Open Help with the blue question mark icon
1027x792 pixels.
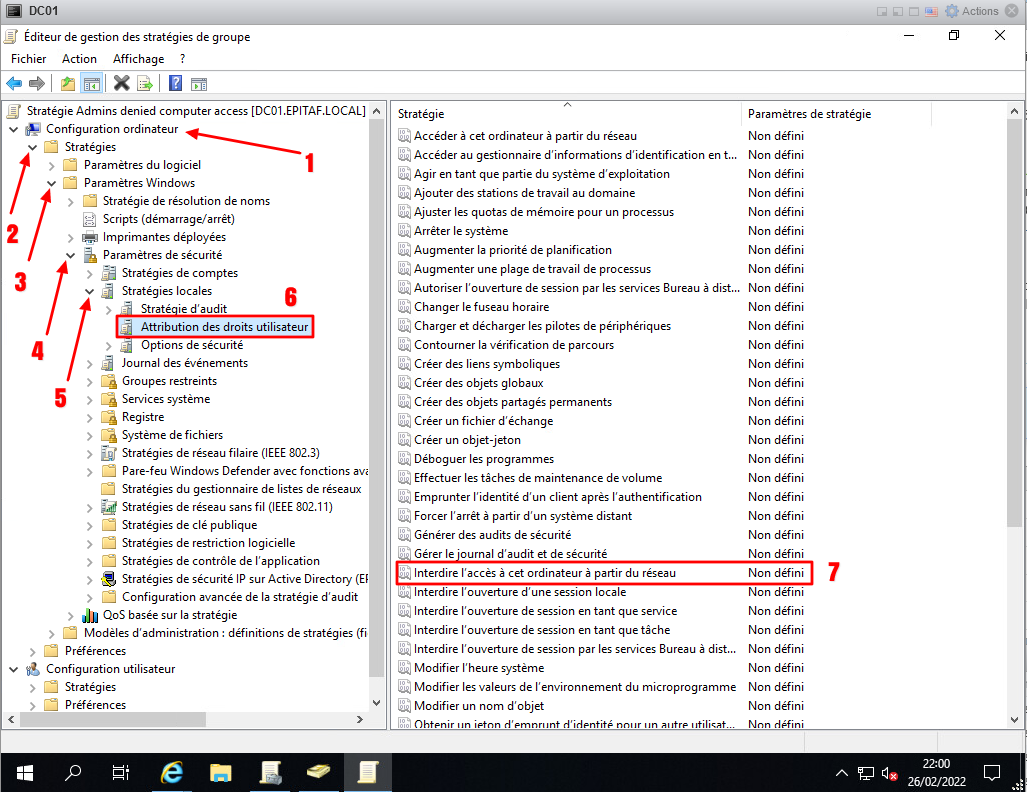pos(175,83)
